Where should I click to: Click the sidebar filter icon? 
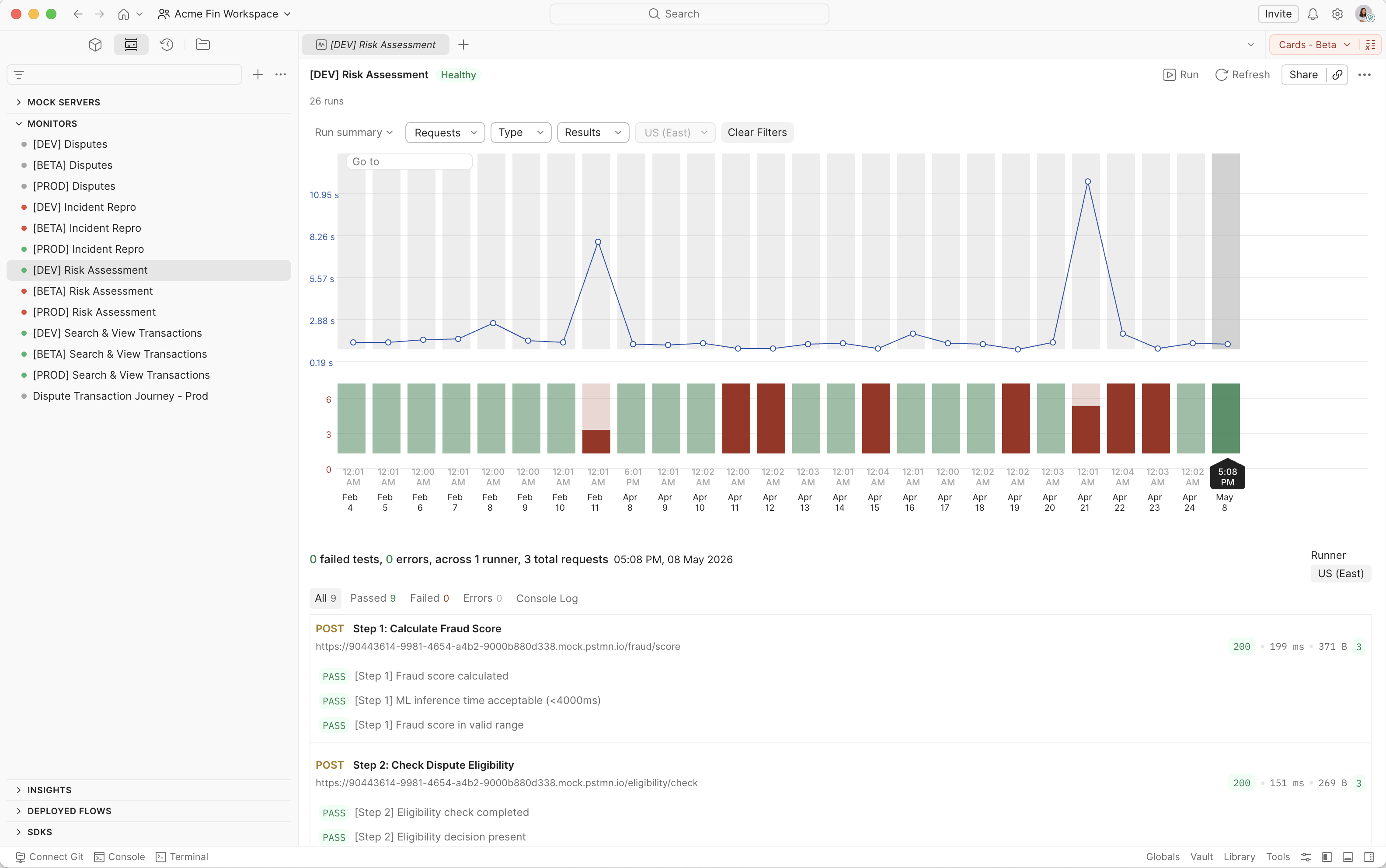pos(19,75)
